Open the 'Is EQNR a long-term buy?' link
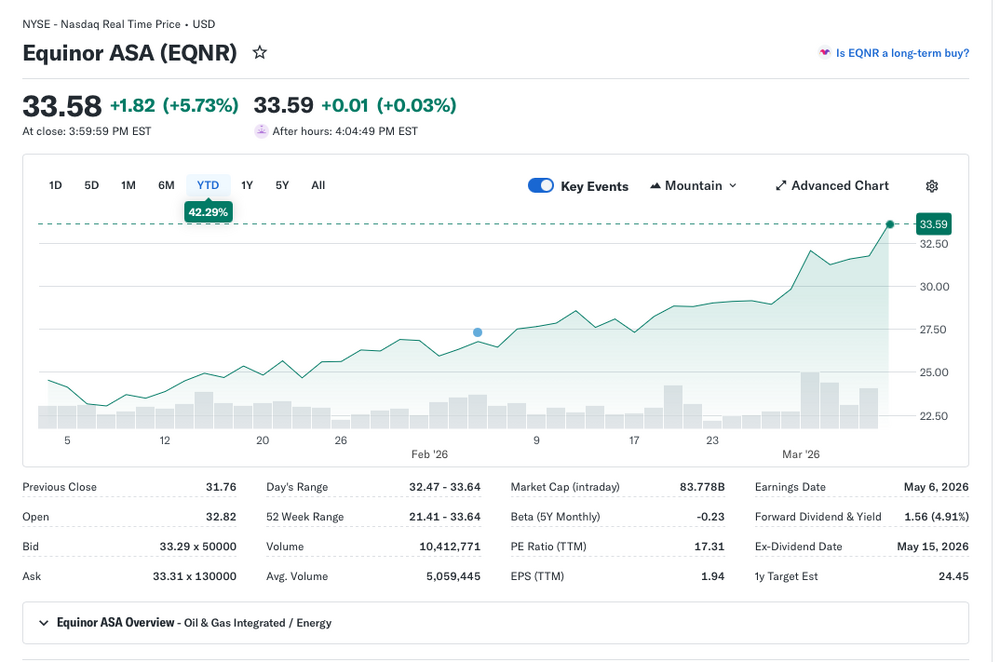The width and height of the screenshot is (1000, 662). pyautogui.click(x=902, y=53)
